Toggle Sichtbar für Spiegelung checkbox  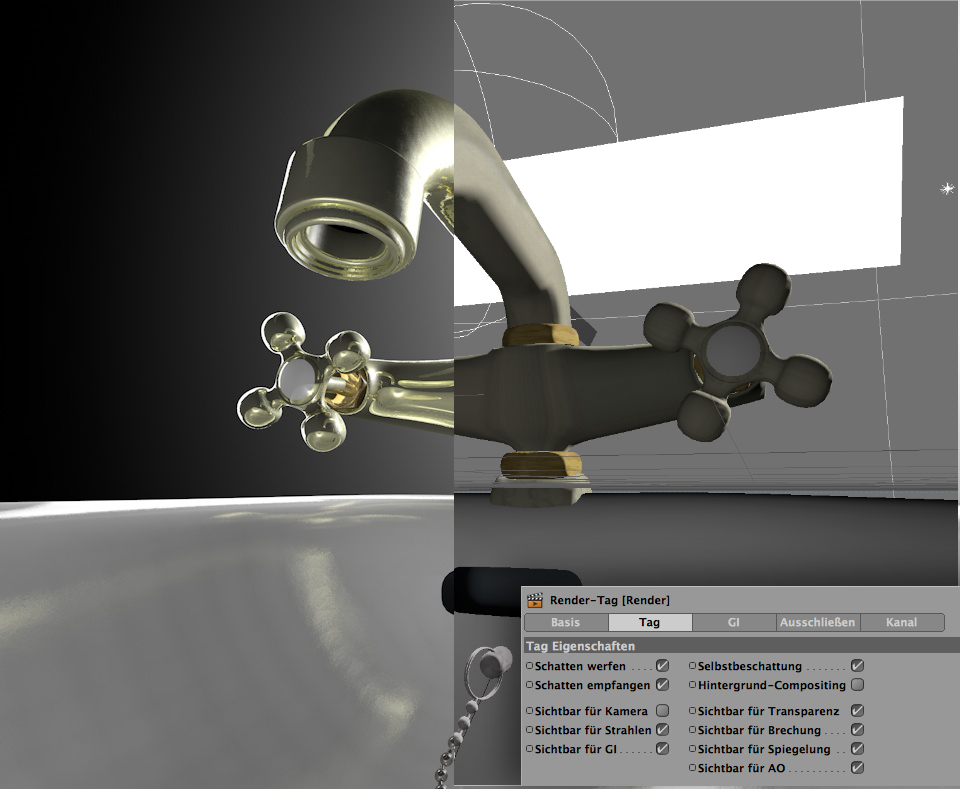pos(858,749)
